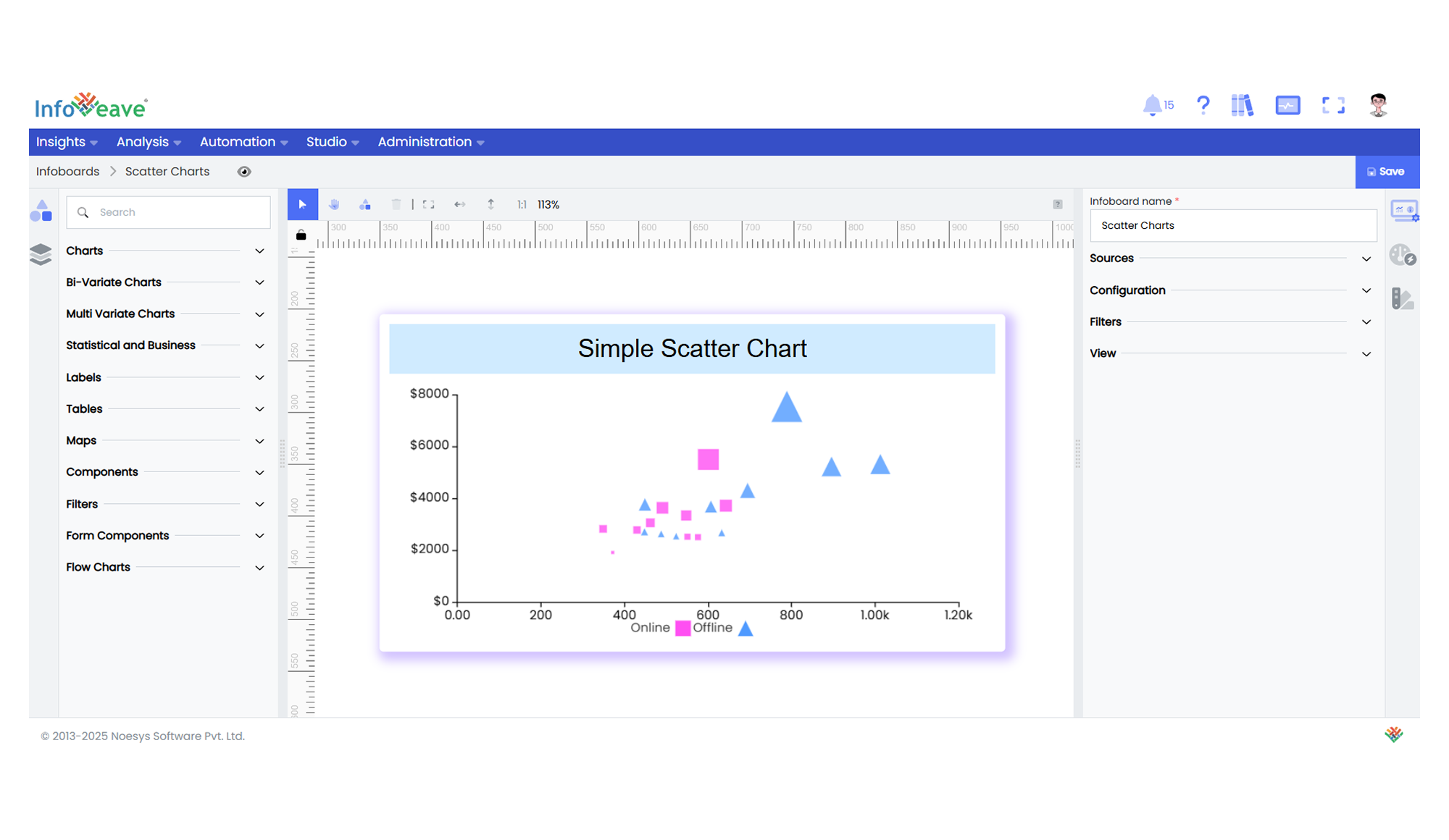Expand the Labels category
This screenshot has height=840, width=1449.
166,377
